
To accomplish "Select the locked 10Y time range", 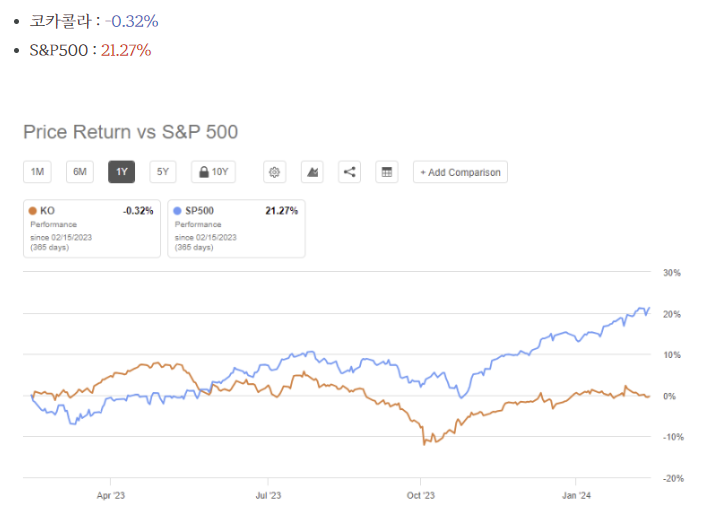I will (x=213, y=172).
